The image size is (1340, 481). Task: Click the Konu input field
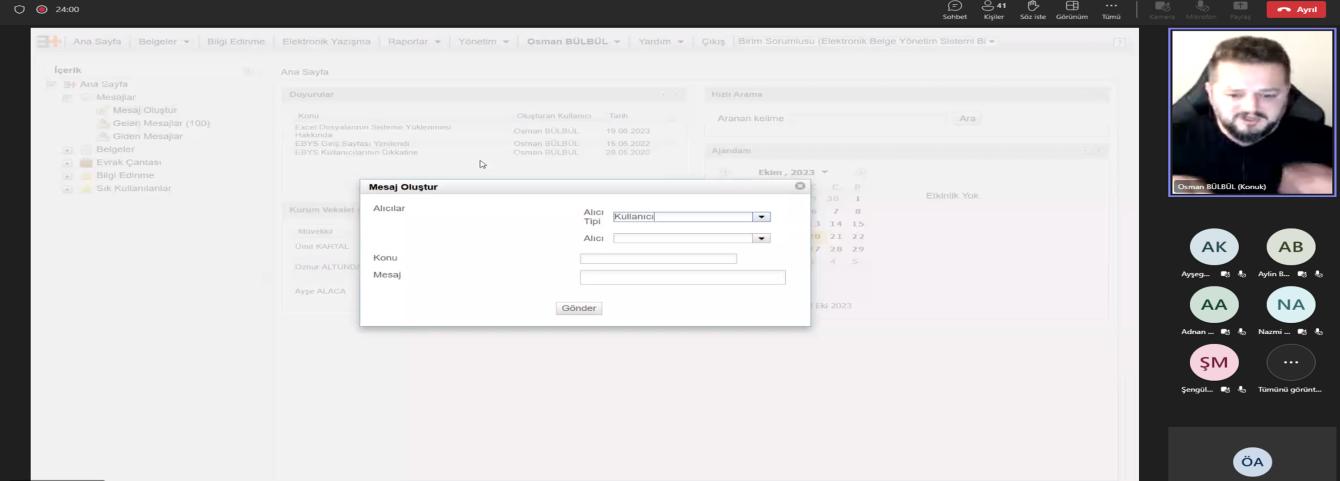click(658, 258)
